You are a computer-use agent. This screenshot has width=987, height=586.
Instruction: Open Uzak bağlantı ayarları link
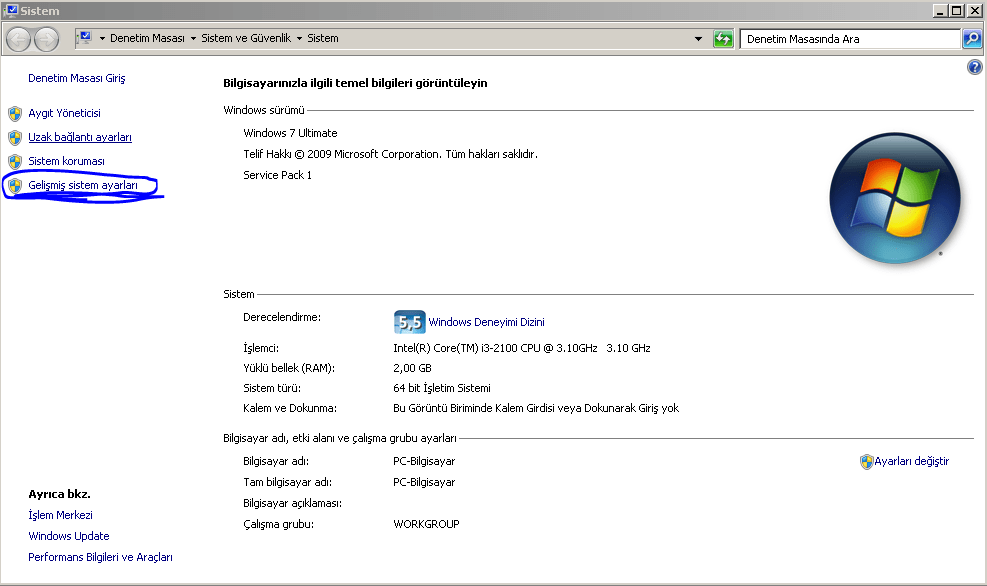click(x=80, y=137)
